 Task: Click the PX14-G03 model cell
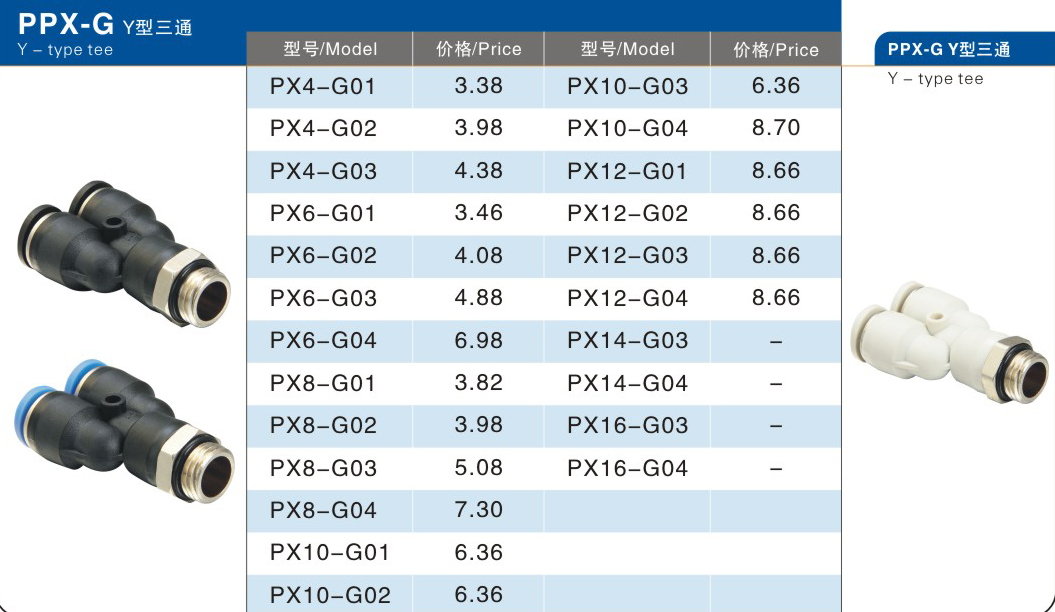(x=627, y=341)
